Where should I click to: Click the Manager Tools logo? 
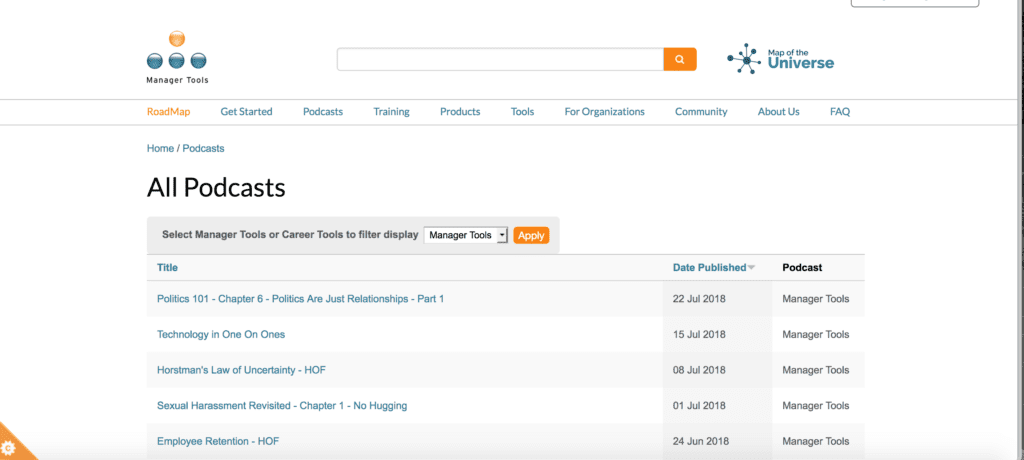(177, 57)
